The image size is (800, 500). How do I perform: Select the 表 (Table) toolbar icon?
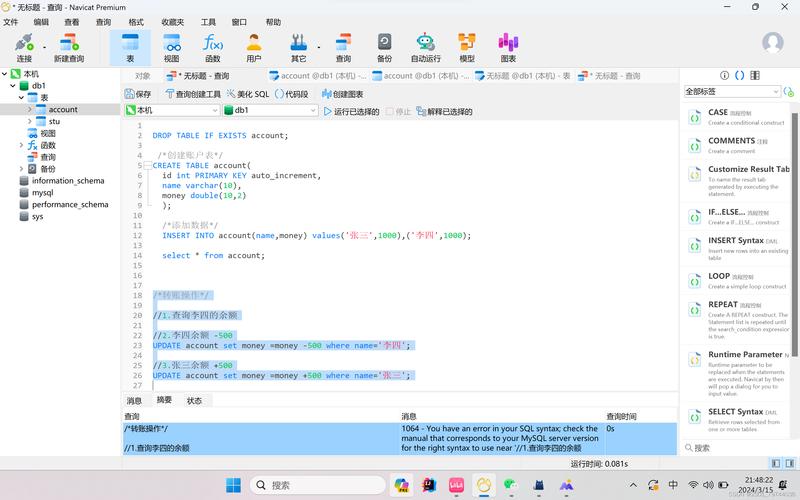tap(130, 48)
